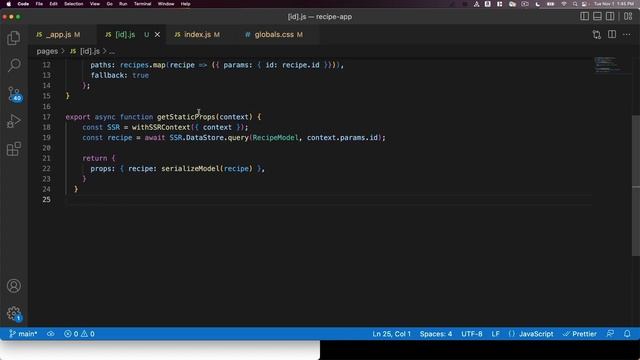Viewport: 640px width, 360px height.
Task: Open the Selection menu
Action: point(73,4)
